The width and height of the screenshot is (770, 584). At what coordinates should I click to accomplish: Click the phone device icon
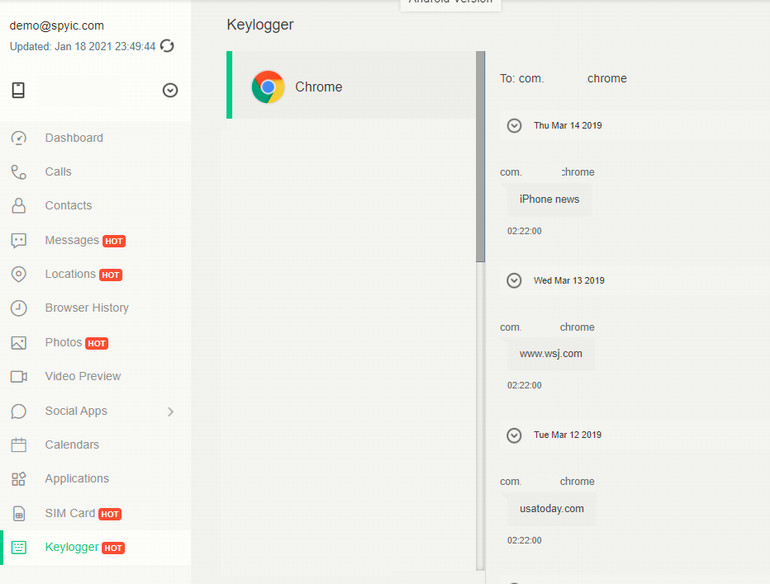click(x=18, y=90)
